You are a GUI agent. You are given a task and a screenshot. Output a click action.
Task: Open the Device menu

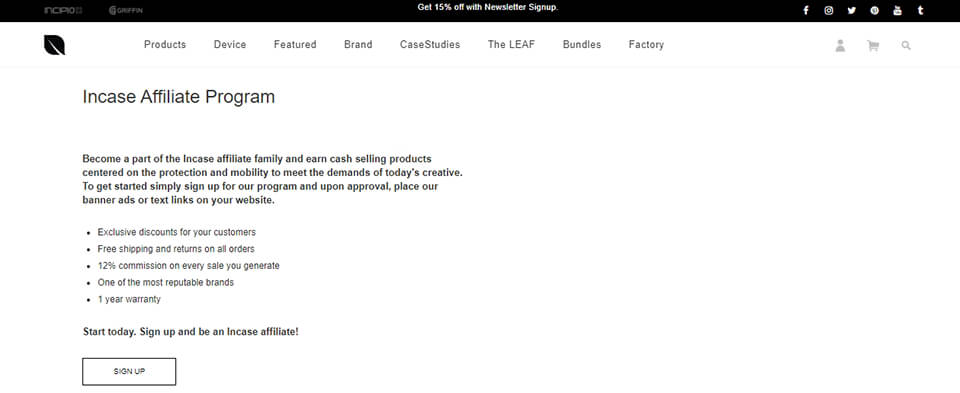tap(230, 45)
